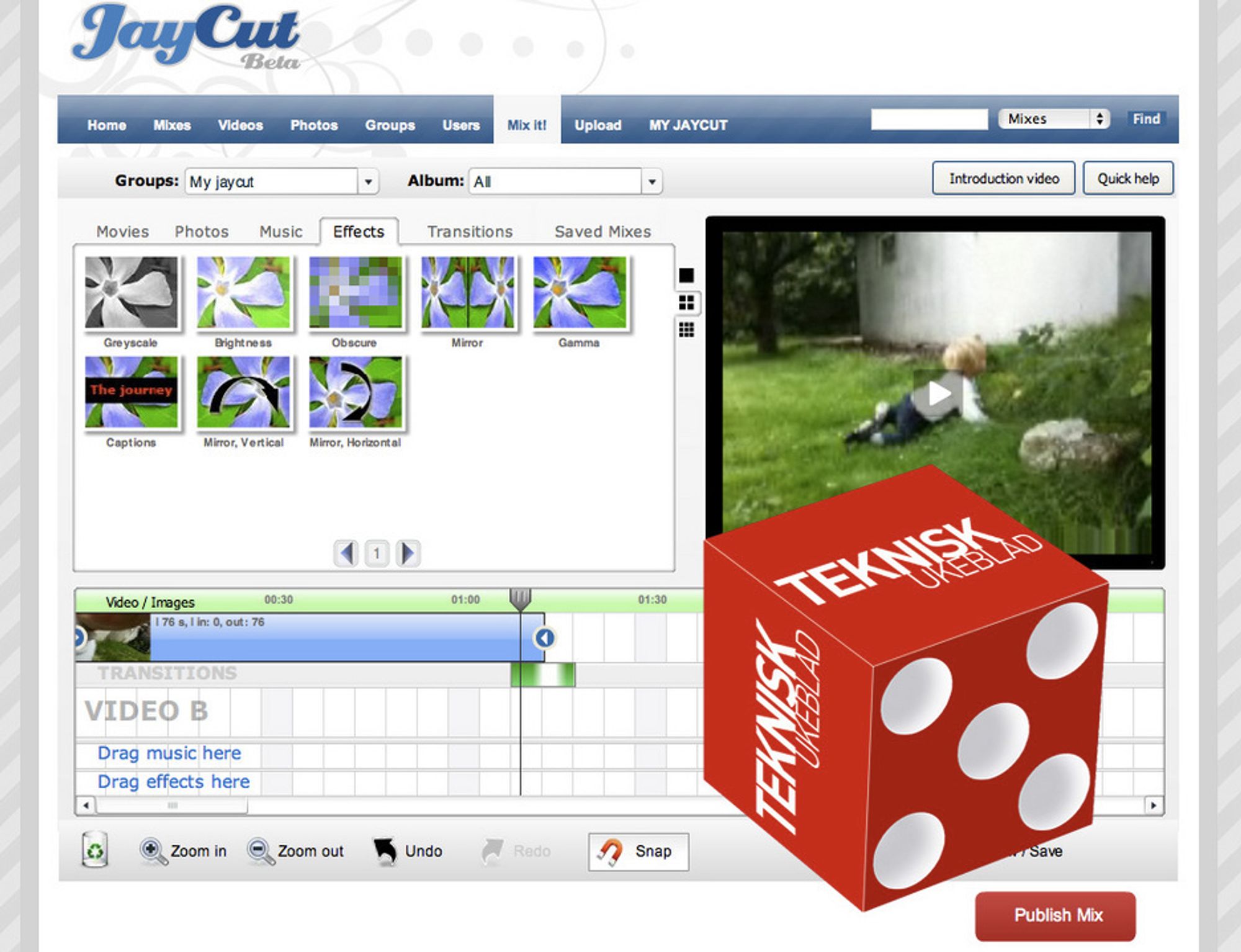Play the preview video
This screenshot has height=952, width=1241.
tap(938, 393)
